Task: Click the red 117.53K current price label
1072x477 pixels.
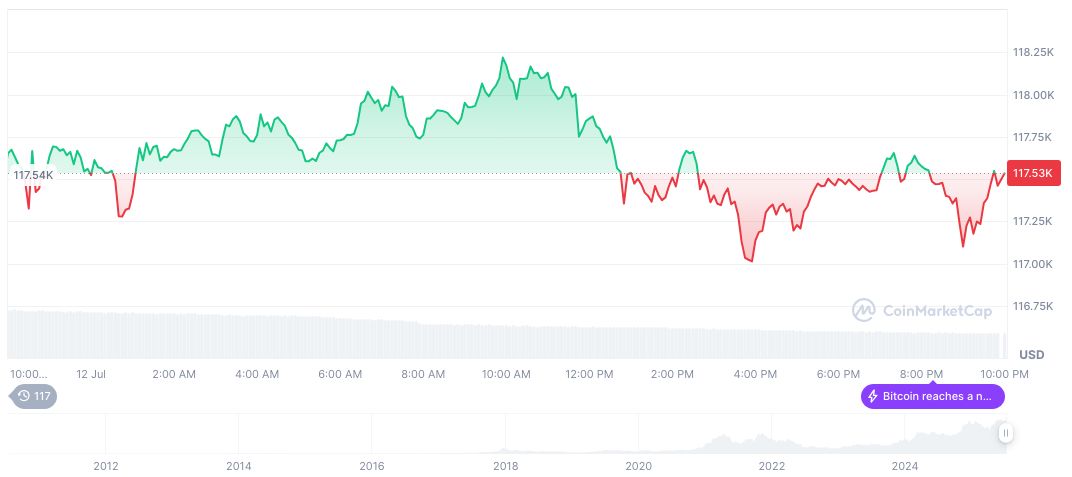Action: click(1032, 174)
